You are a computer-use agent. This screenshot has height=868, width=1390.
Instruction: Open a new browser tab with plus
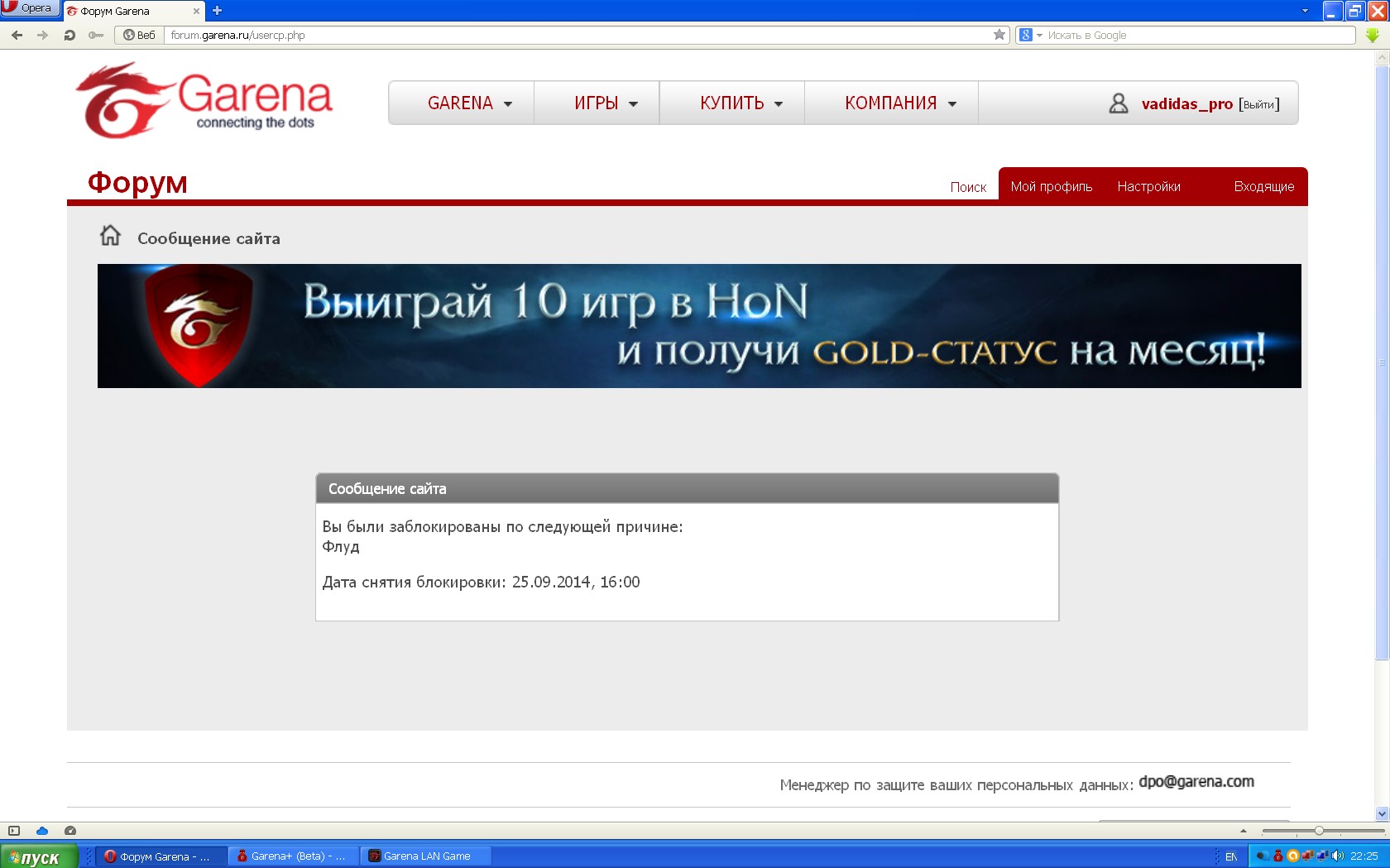pos(217,11)
